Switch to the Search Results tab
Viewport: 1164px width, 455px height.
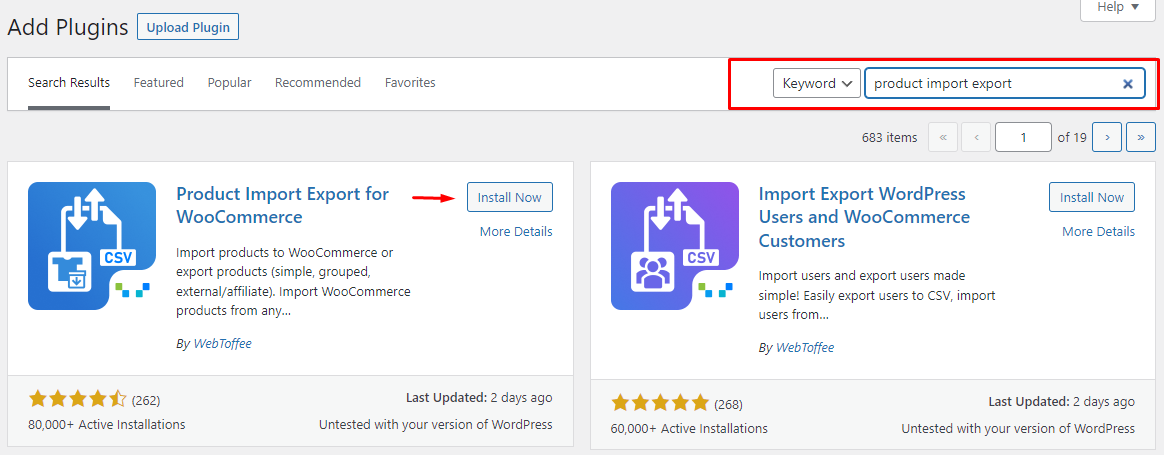(x=69, y=82)
